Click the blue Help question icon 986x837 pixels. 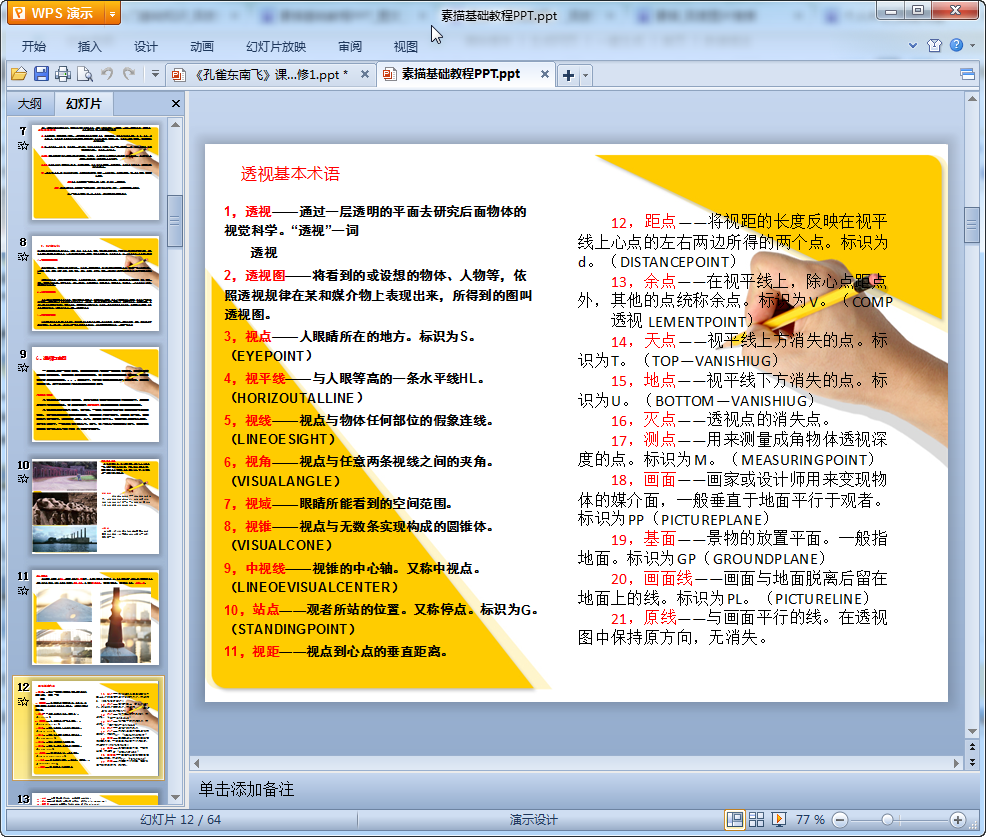[956, 45]
